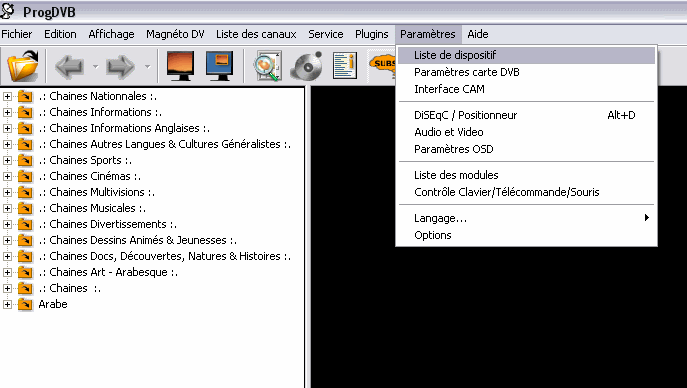The image size is (687, 388).
Task: Select Options in Paramètres menu
Action: click(x=526, y=235)
